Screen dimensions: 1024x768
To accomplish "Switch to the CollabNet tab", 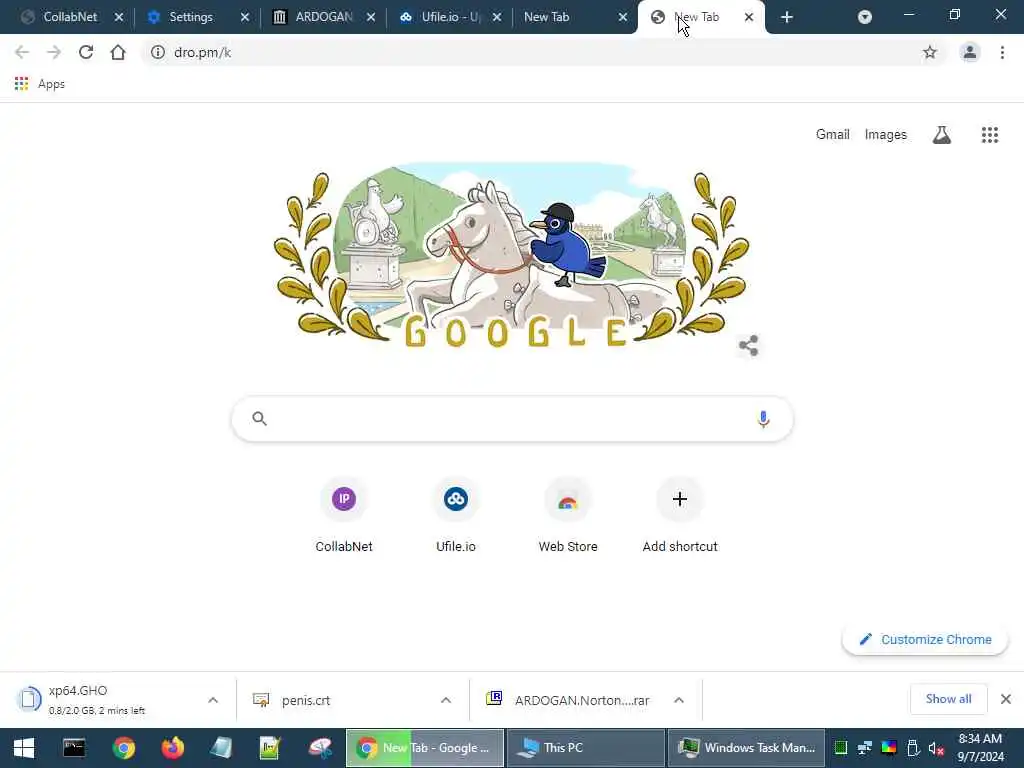I will 69,17.
